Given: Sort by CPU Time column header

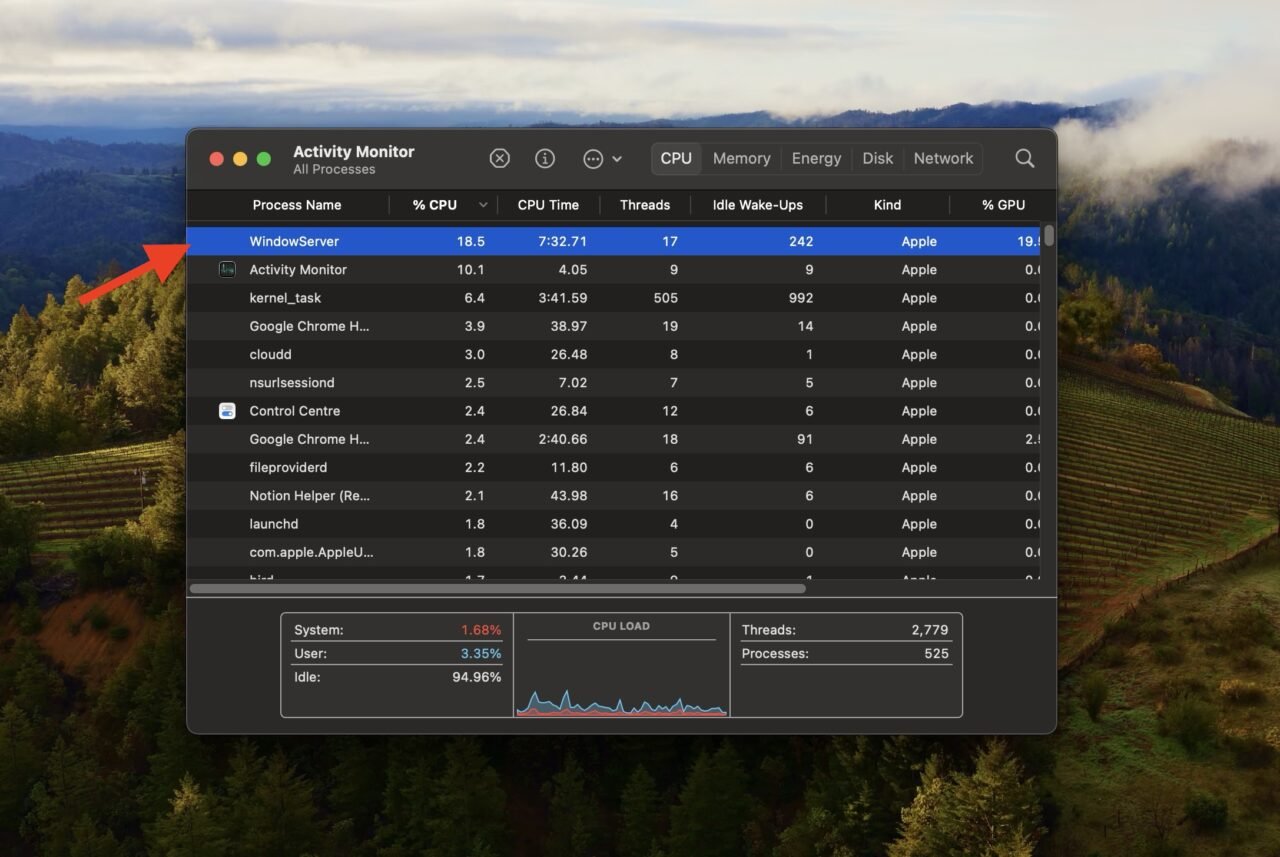Looking at the screenshot, I should (x=548, y=205).
